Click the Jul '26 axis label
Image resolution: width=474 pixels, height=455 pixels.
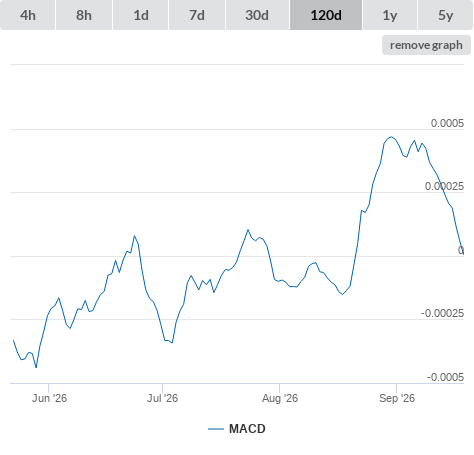pos(162,398)
